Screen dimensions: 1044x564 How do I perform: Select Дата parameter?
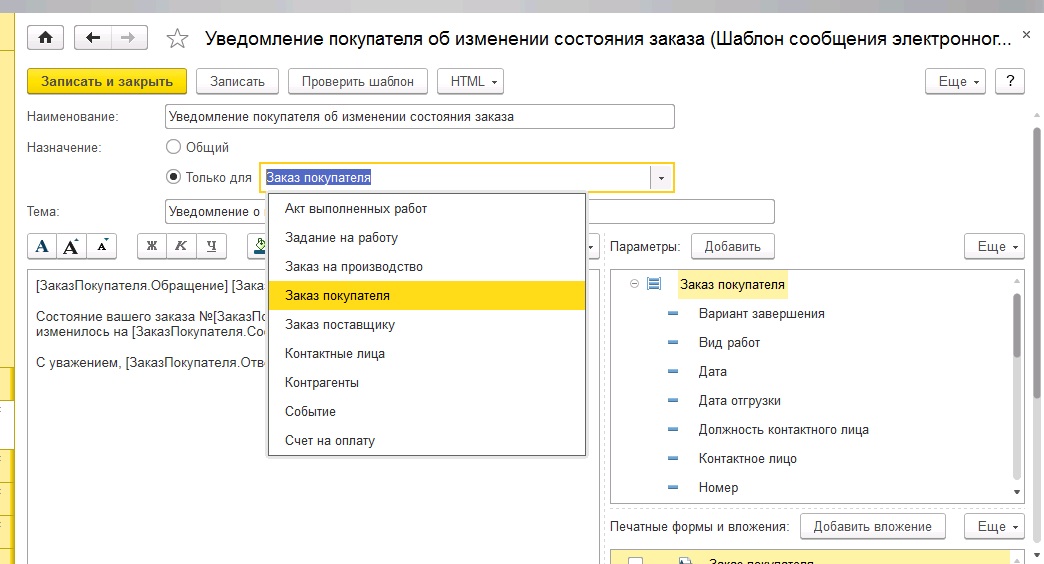click(x=712, y=372)
